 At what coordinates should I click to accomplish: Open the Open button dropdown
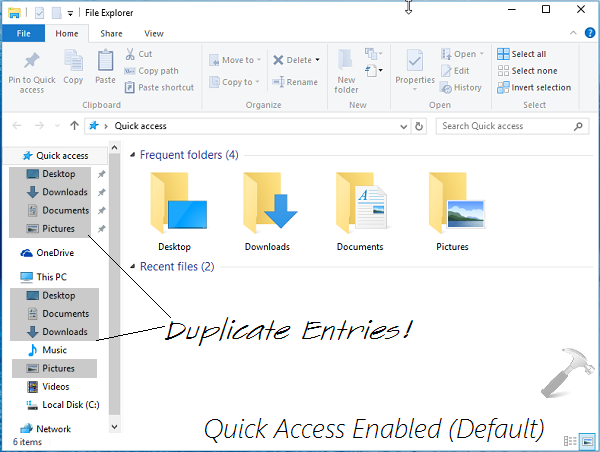click(482, 54)
